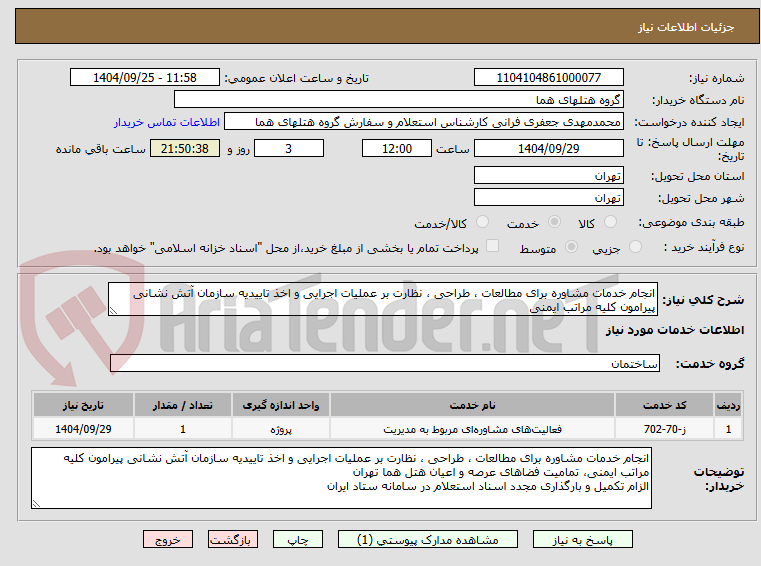The width and height of the screenshot is (761, 566).
Task: Click the تاریخ نیاز column header
Action: coord(83,405)
